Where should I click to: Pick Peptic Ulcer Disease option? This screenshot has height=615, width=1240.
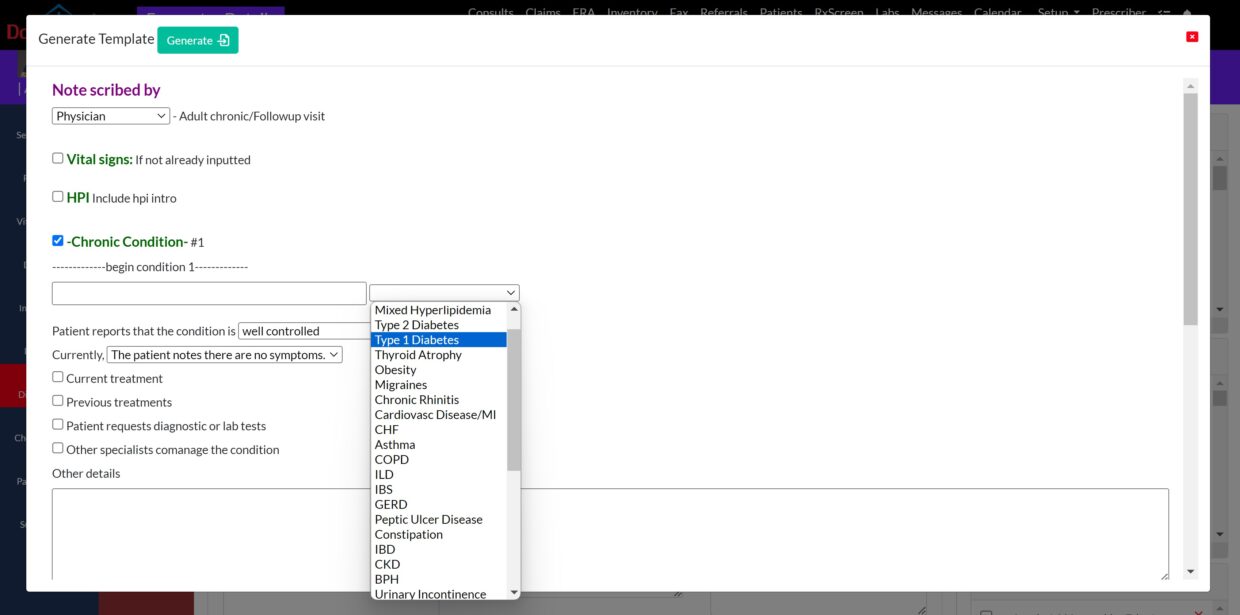pyautogui.click(x=428, y=520)
